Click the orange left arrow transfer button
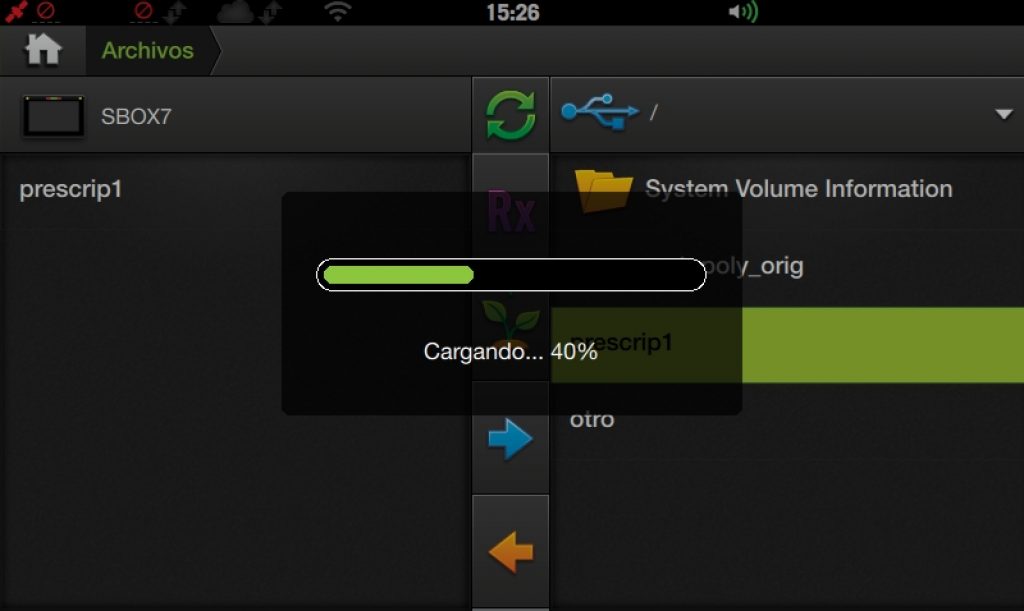Viewport: 1024px width, 611px height. tap(511, 552)
